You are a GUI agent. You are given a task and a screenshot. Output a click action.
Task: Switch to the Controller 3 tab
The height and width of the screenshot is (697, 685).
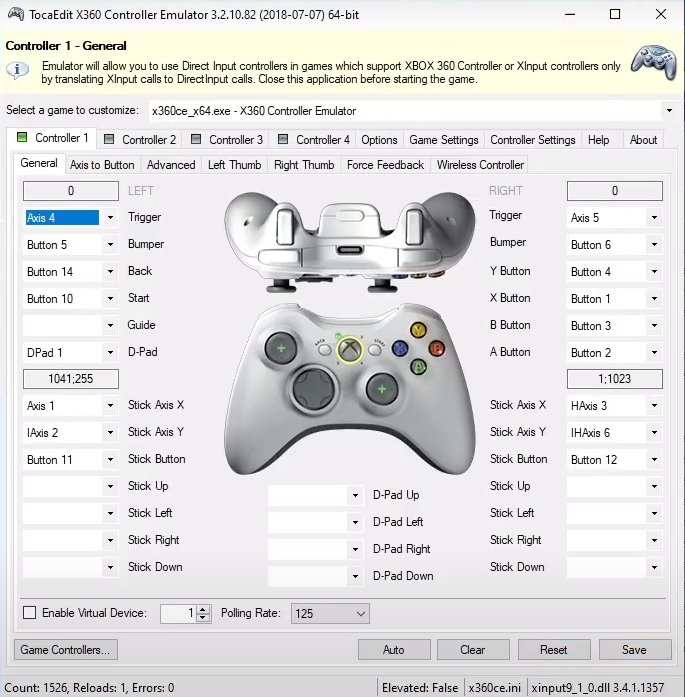click(x=227, y=140)
